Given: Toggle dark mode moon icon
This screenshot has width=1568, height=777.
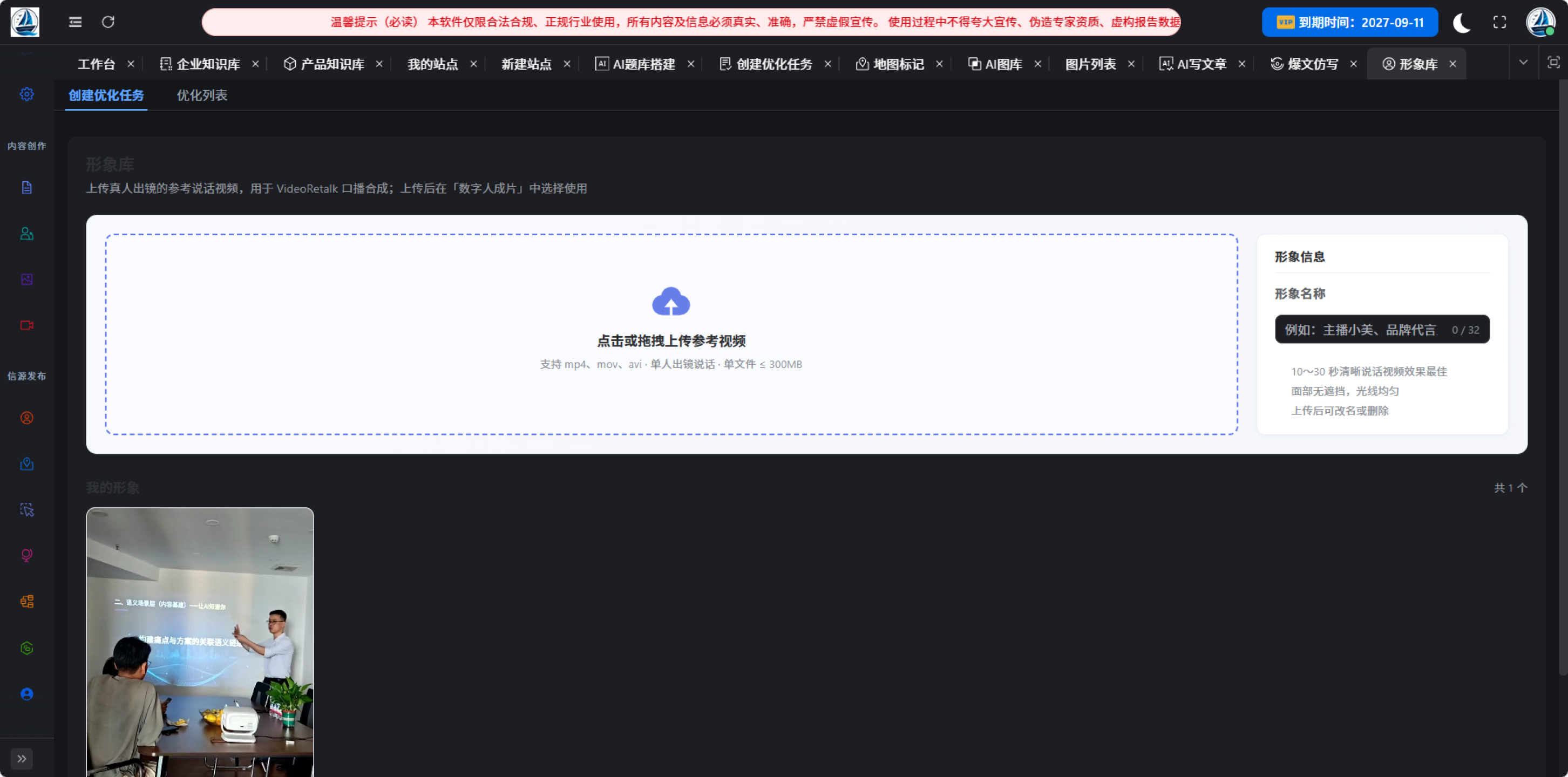Looking at the screenshot, I should click(x=1462, y=23).
